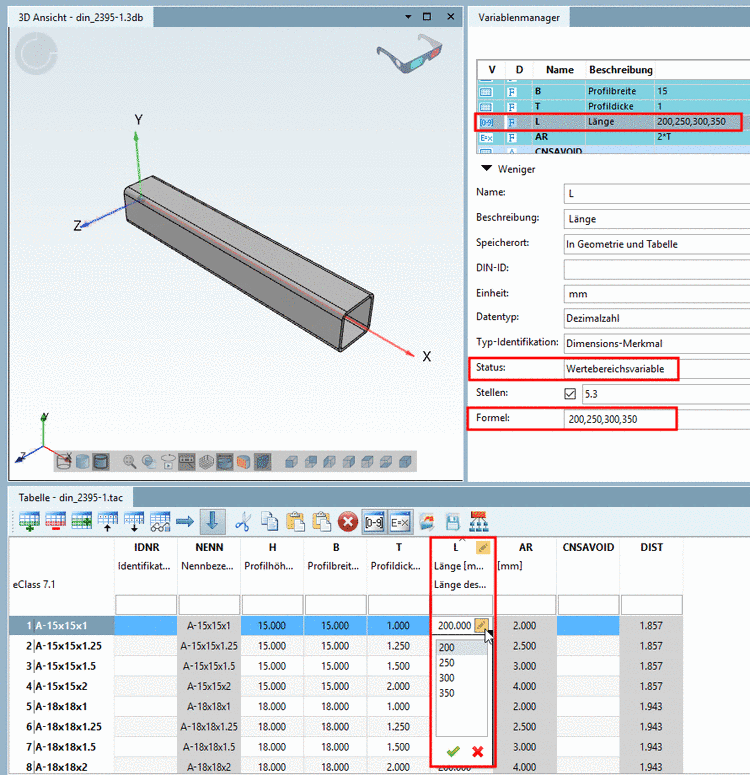Click the zoom all magnifier icon
Screen dimensions: 750x775
point(130,462)
